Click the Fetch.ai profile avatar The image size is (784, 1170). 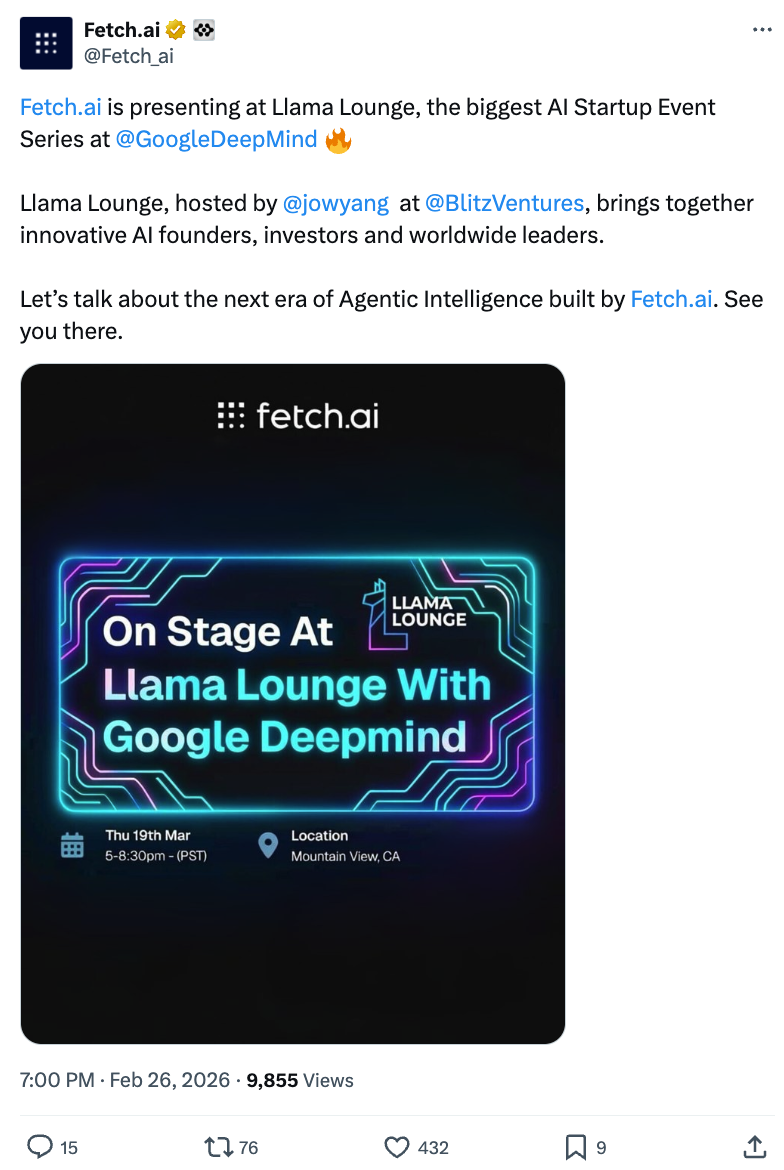pos(46,43)
